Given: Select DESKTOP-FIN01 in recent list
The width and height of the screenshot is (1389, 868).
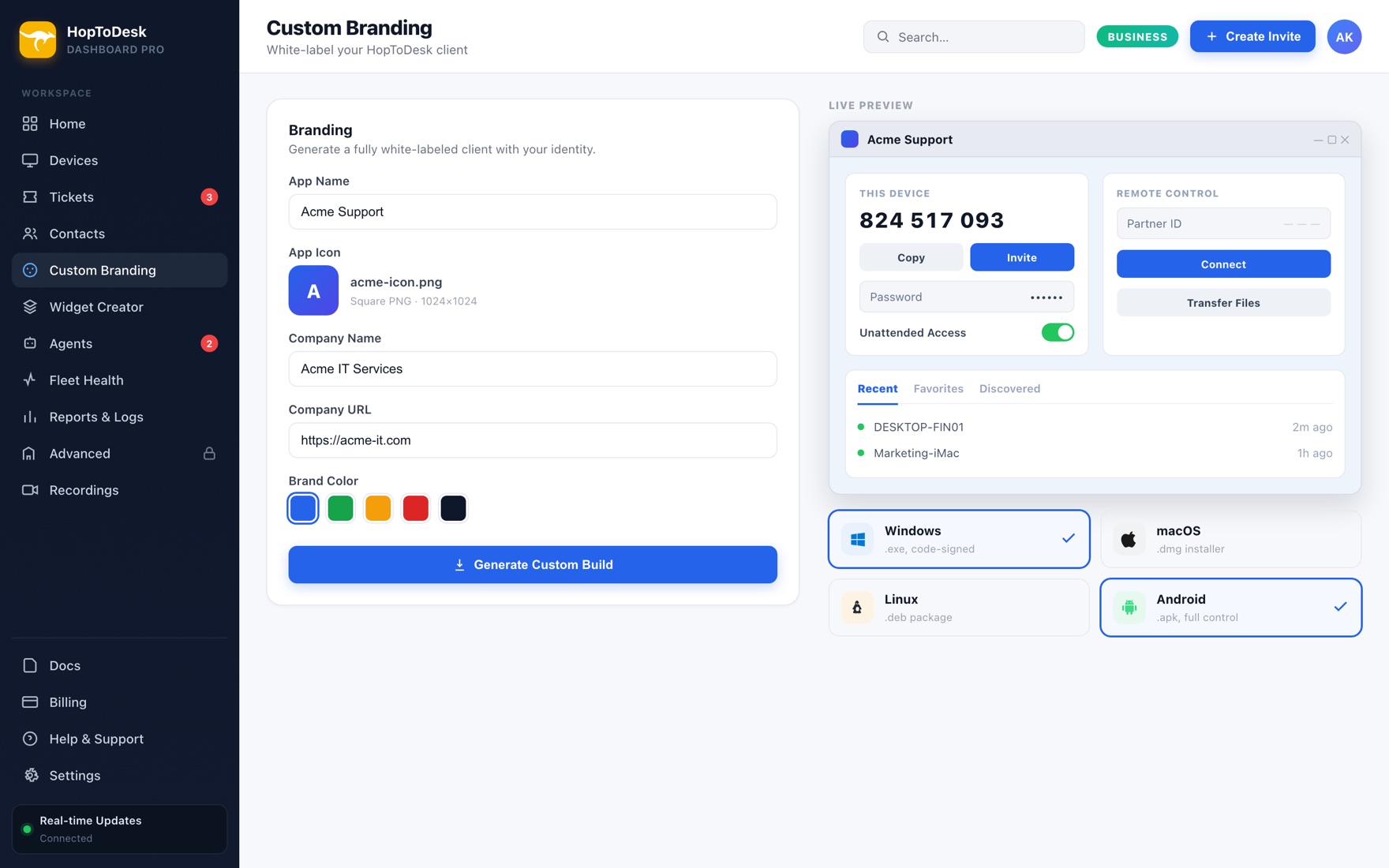Looking at the screenshot, I should [1095, 427].
